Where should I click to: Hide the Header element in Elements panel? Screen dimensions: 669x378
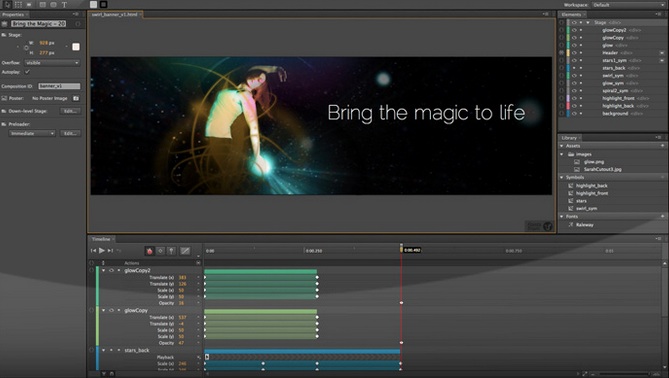coord(574,53)
